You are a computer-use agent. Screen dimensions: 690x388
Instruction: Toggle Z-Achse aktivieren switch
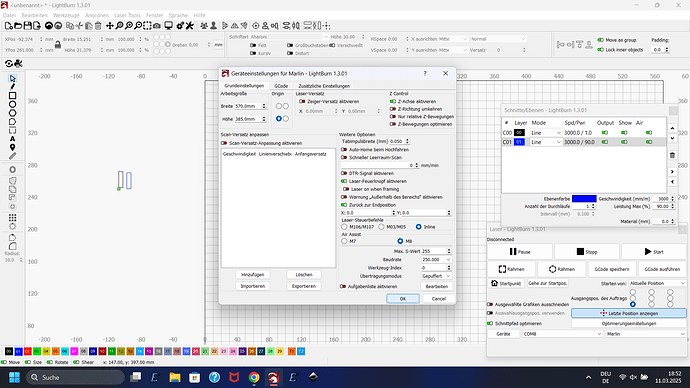coord(393,101)
